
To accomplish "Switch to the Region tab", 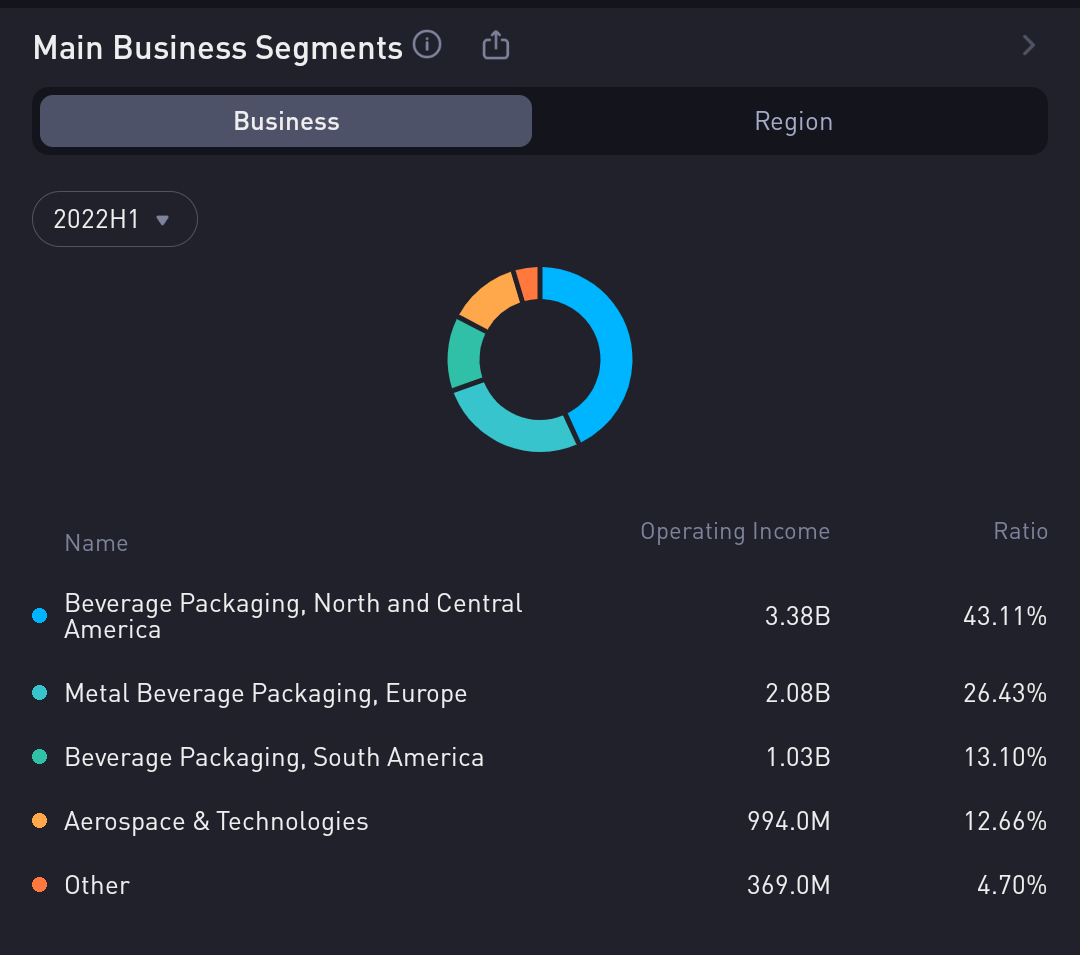I will click(793, 121).
